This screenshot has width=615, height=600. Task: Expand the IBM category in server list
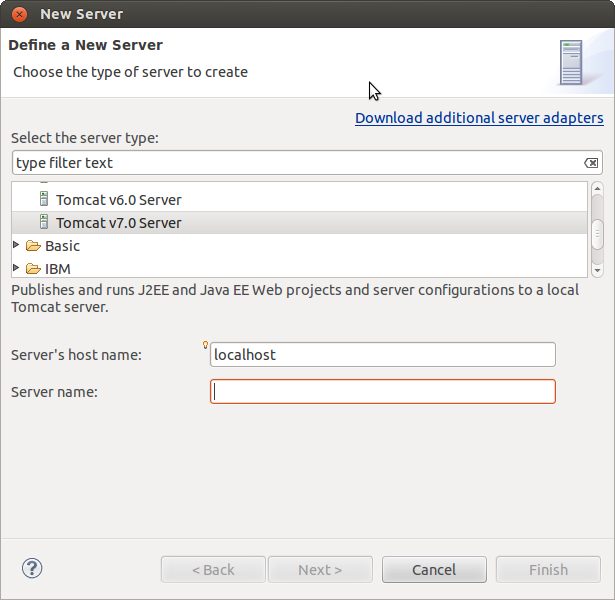16,268
